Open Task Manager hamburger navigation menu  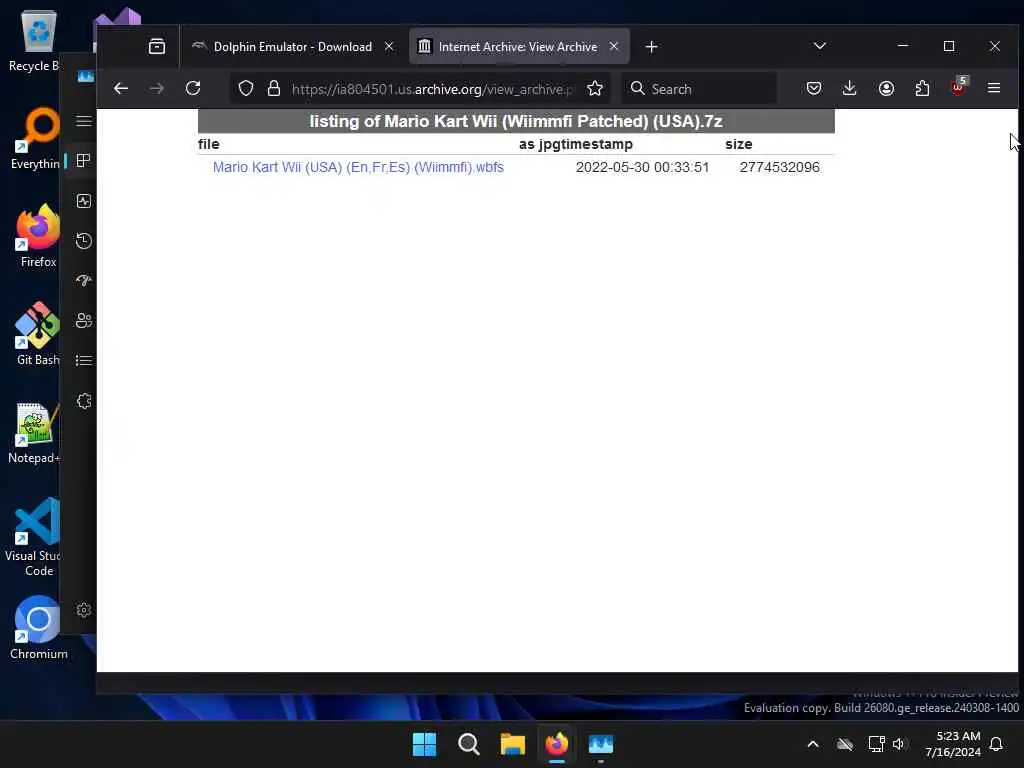pyautogui.click(x=84, y=121)
